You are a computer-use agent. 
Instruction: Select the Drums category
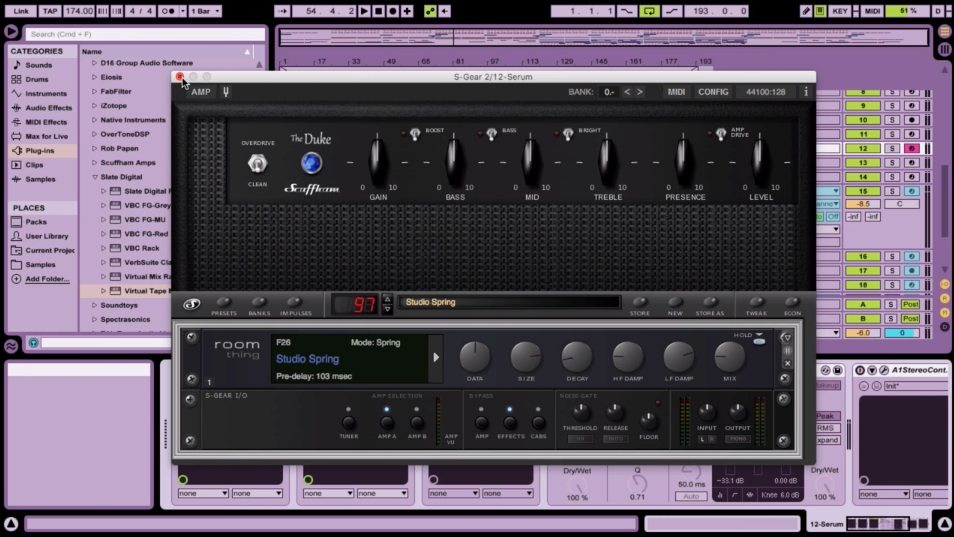pyautogui.click(x=37, y=79)
